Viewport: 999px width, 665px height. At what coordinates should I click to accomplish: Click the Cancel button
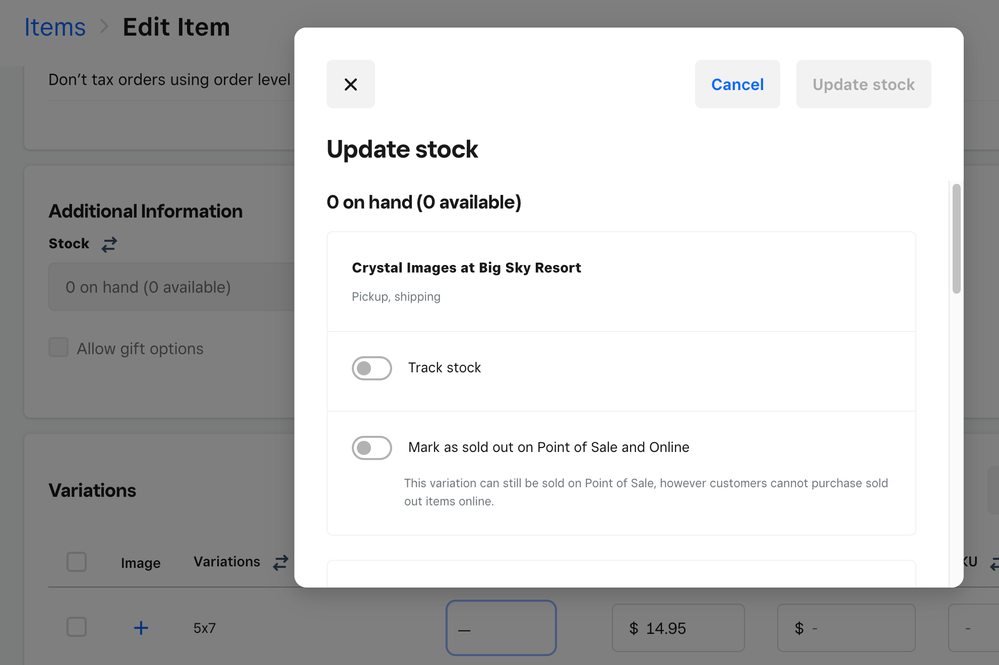point(737,84)
